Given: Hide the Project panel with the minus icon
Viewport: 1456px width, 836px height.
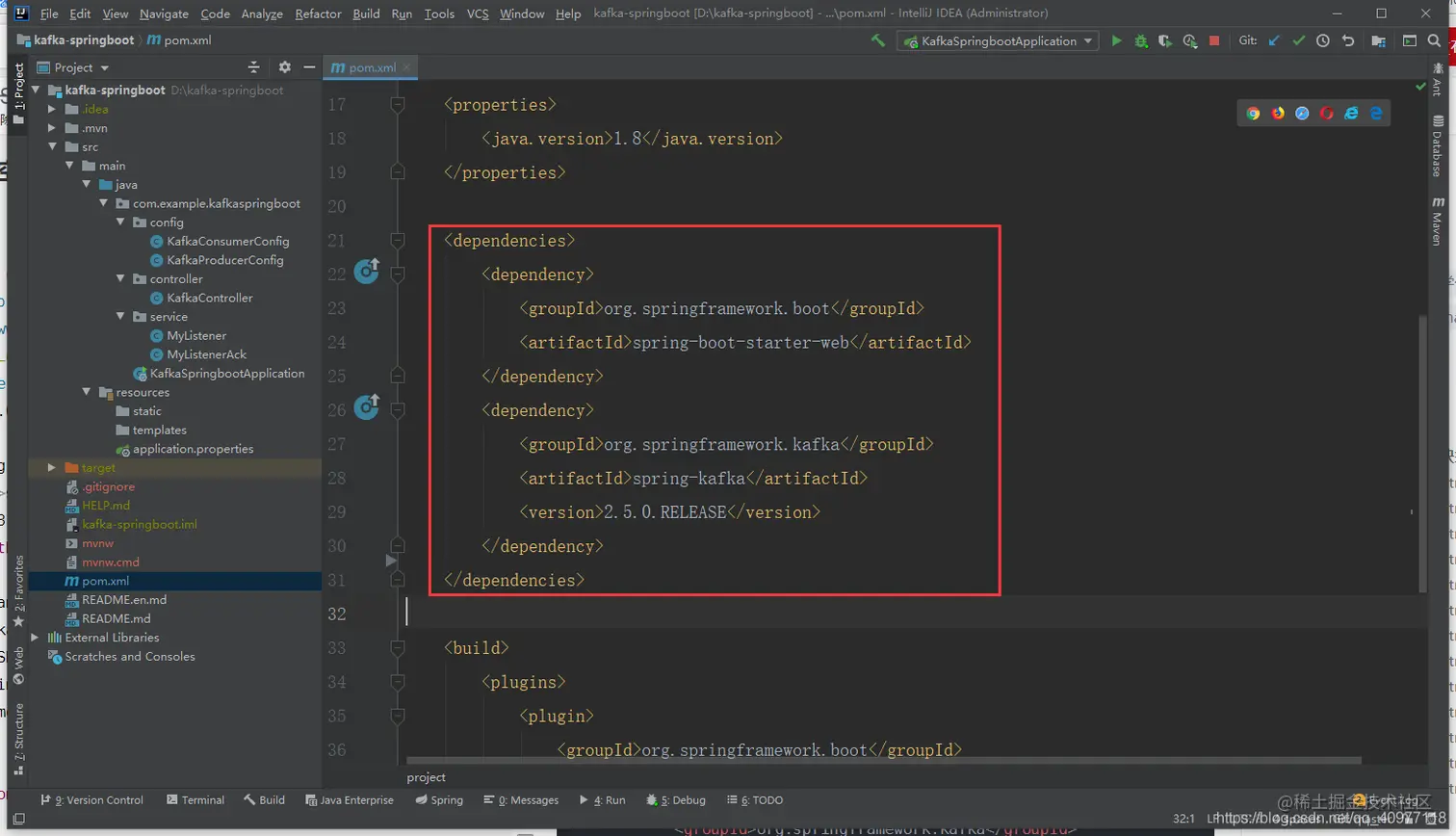Looking at the screenshot, I should (309, 67).
